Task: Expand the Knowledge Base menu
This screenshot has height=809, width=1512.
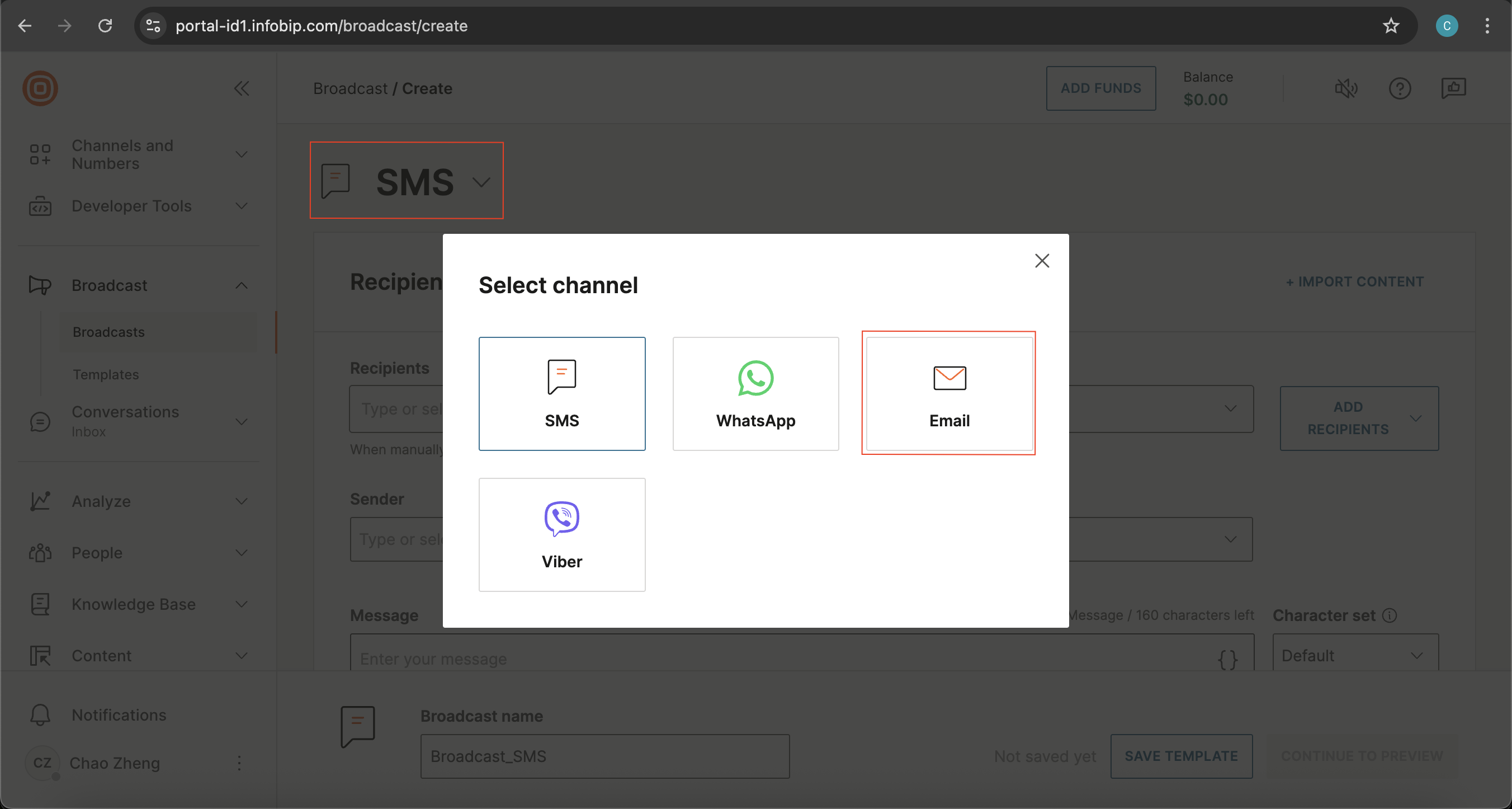Action: 241,604
